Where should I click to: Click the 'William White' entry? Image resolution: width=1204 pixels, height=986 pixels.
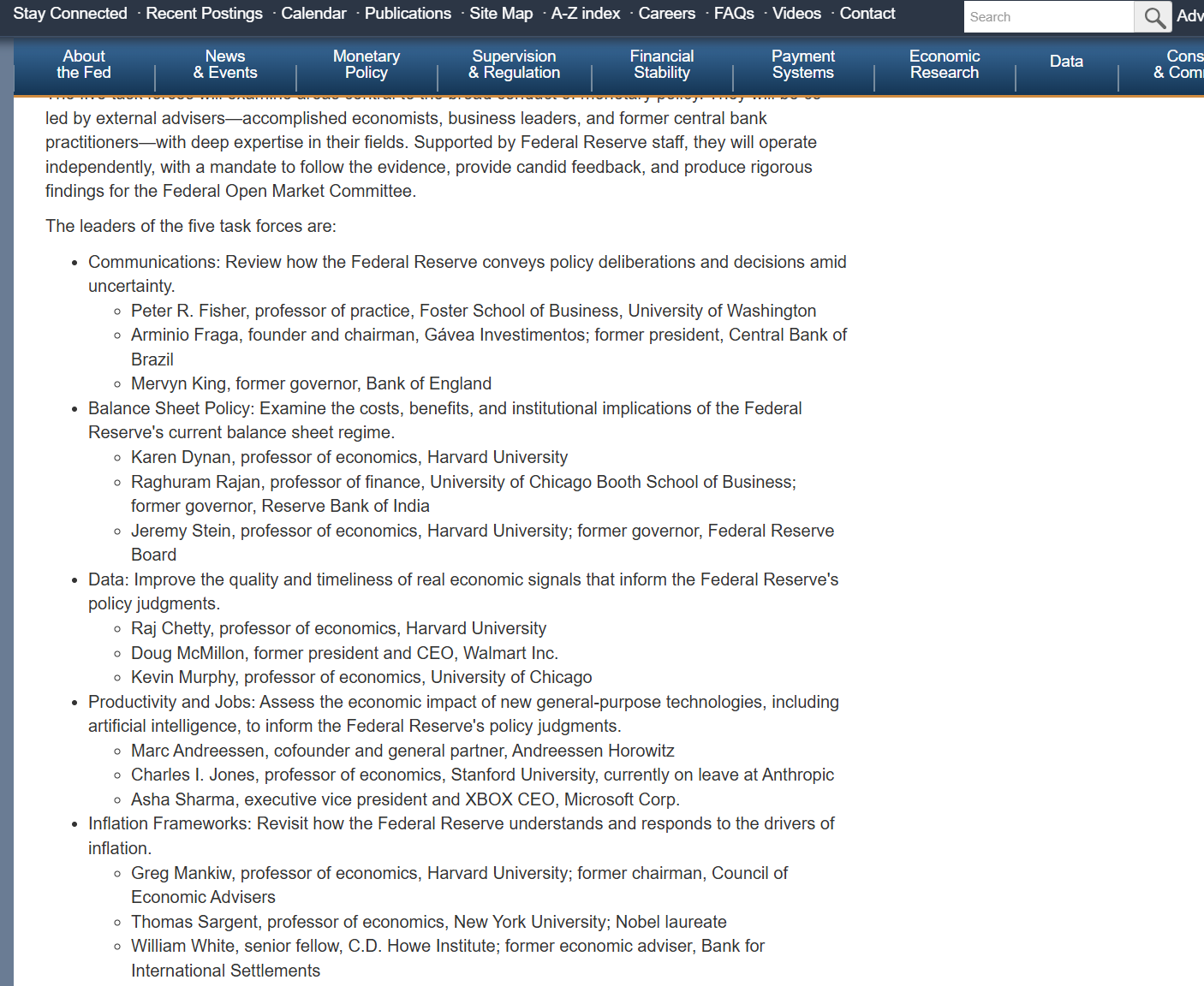tap(448, 958)
